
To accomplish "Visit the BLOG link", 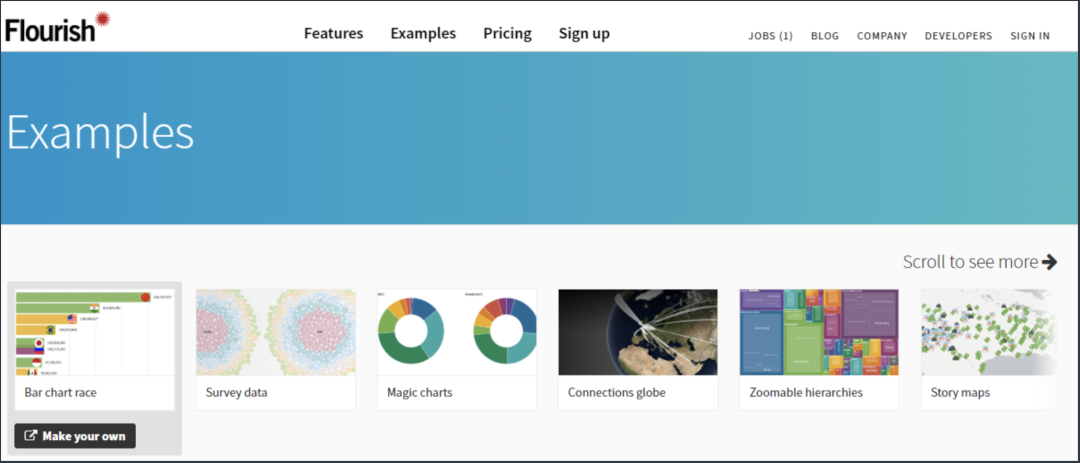I will coord(825,36).
